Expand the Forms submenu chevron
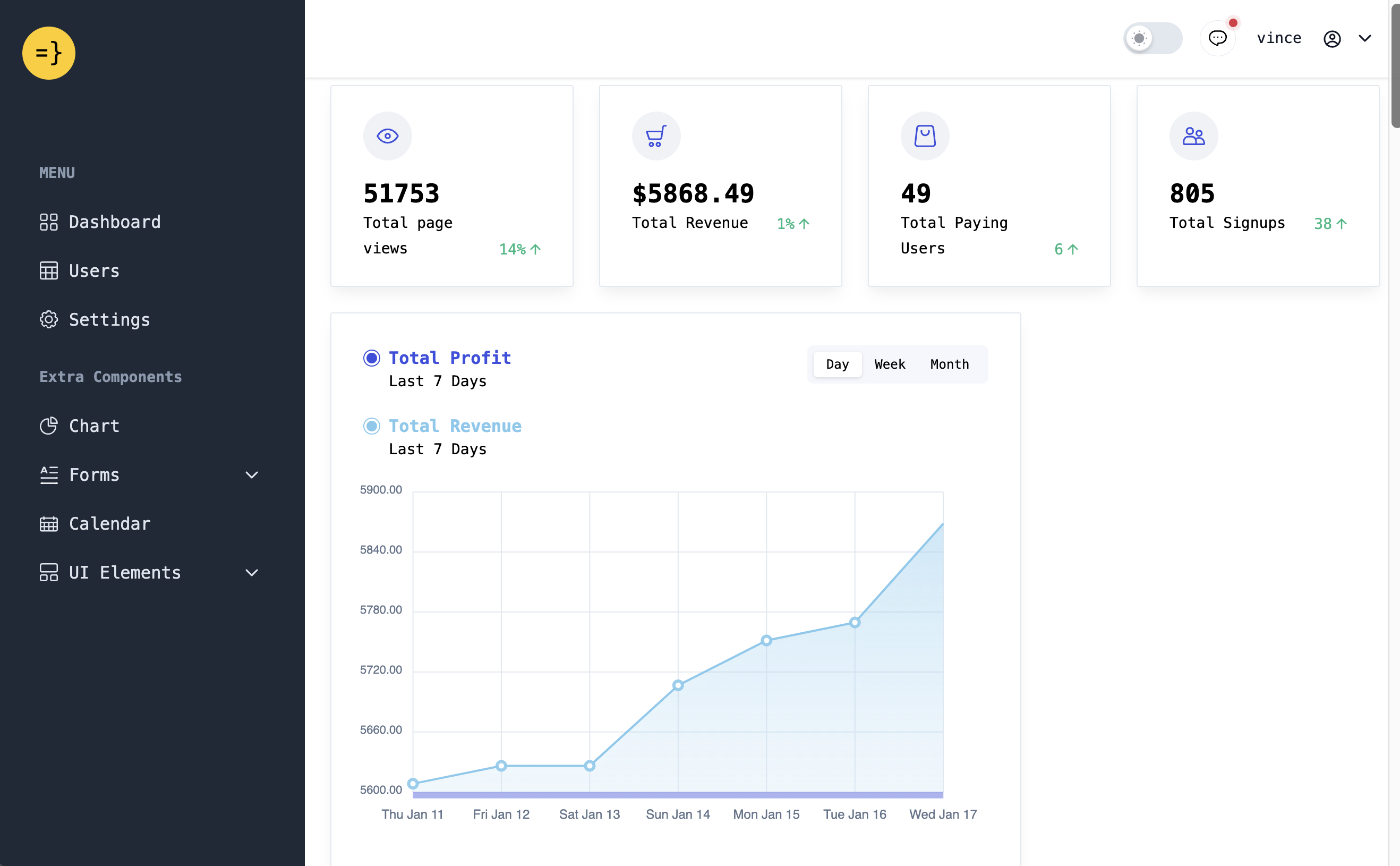 coord(251,475)
